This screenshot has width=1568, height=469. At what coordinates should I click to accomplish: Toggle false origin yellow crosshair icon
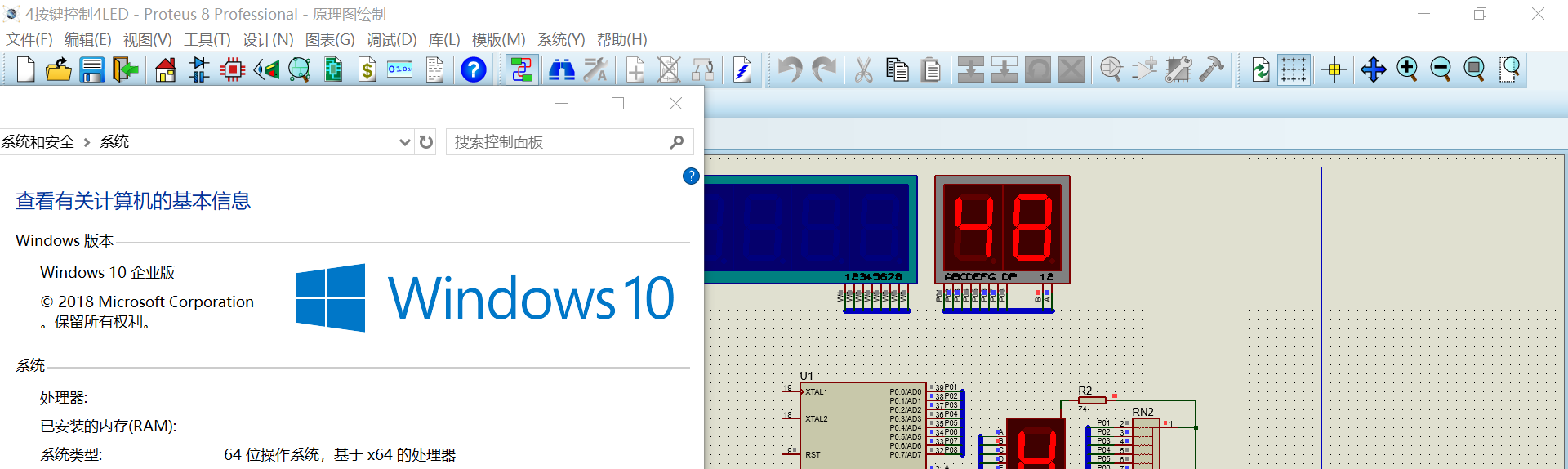[x=1334, y=70]
